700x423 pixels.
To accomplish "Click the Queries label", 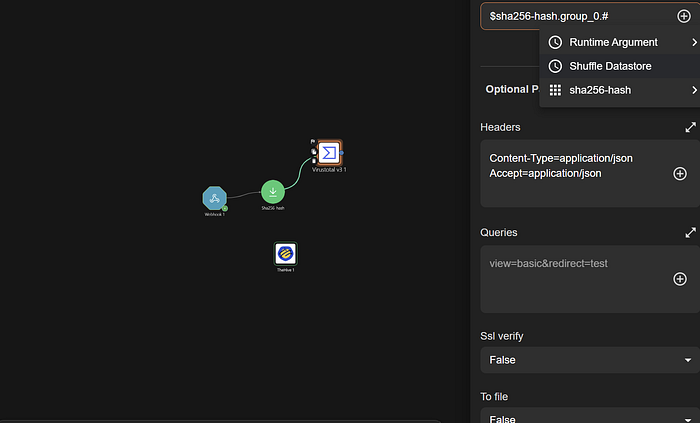I will 499,232.
